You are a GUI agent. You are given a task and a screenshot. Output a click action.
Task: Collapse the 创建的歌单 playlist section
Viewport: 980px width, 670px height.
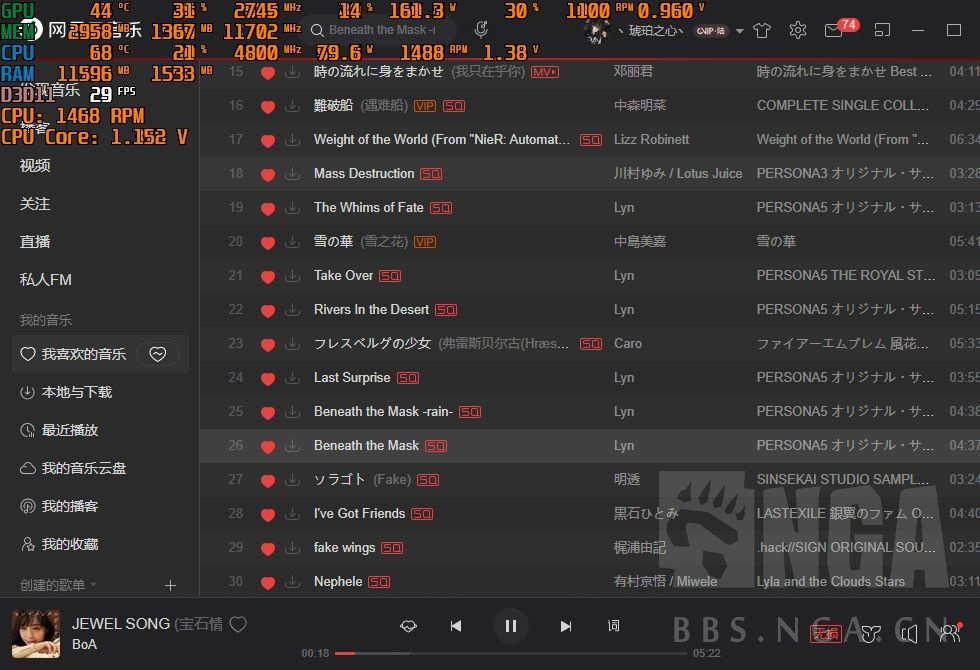tap(93, 585)
